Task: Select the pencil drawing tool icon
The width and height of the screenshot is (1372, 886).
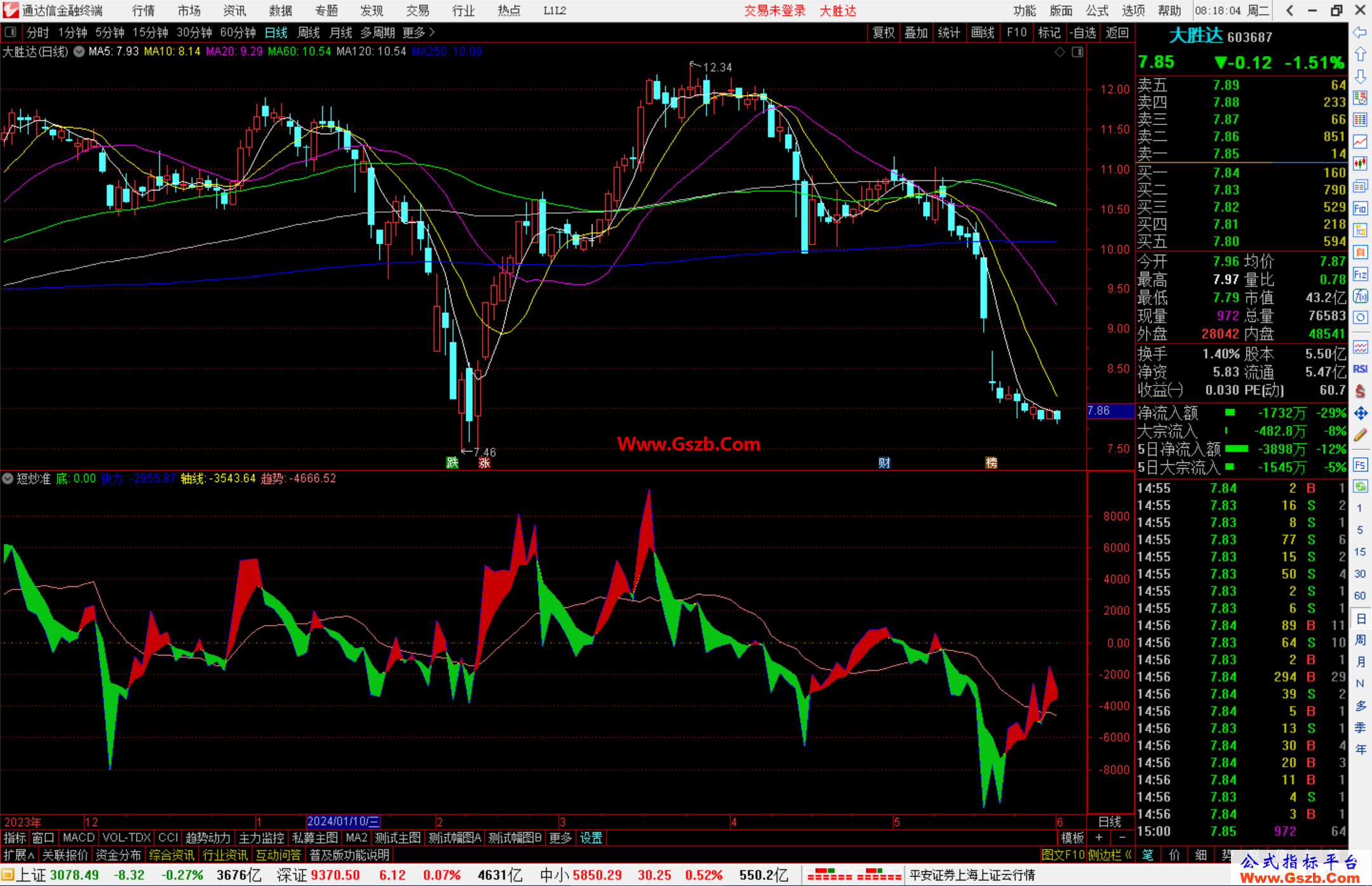Action: 1360,436
